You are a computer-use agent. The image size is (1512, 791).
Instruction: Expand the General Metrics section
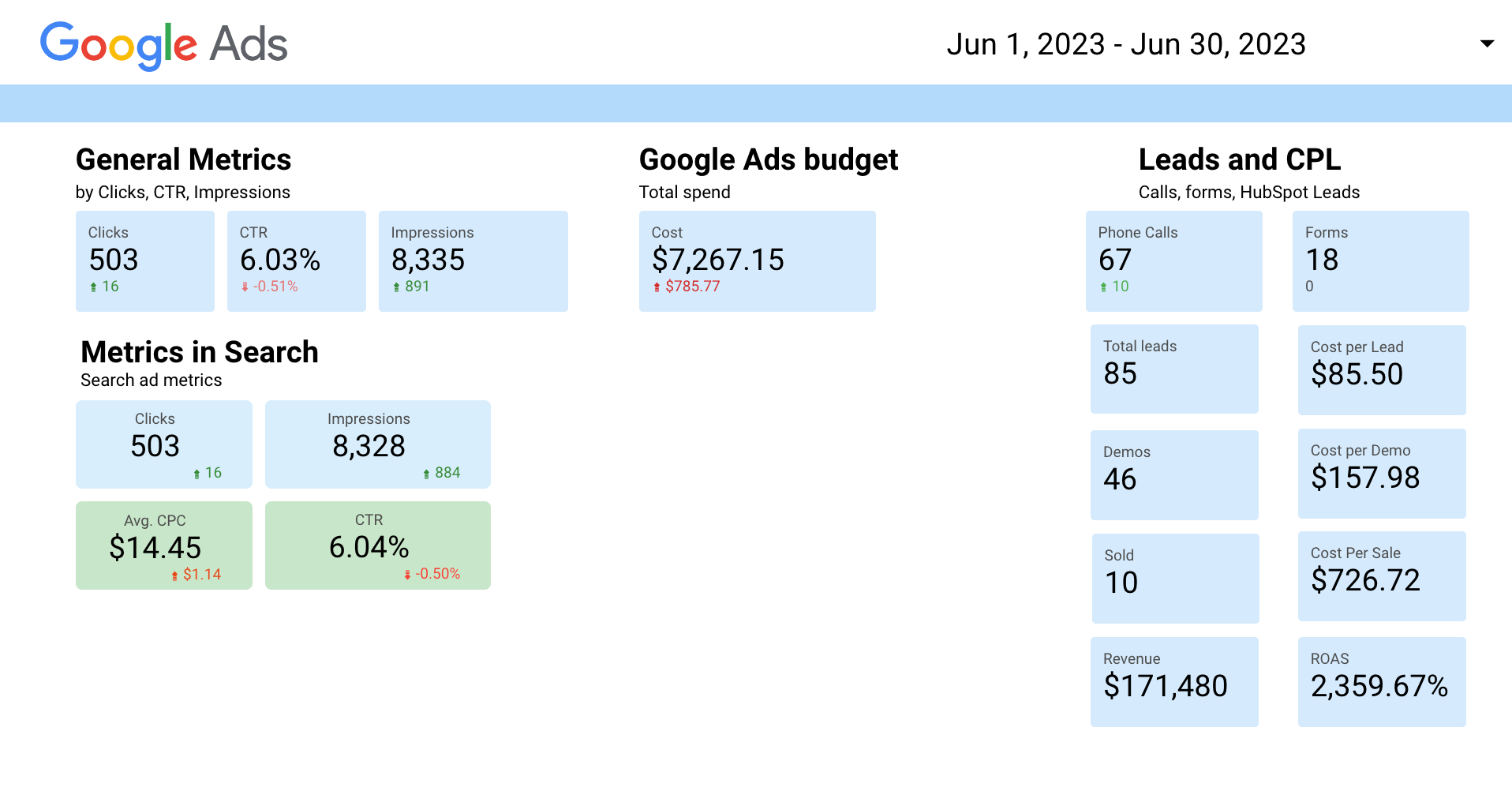coord(183,159)
